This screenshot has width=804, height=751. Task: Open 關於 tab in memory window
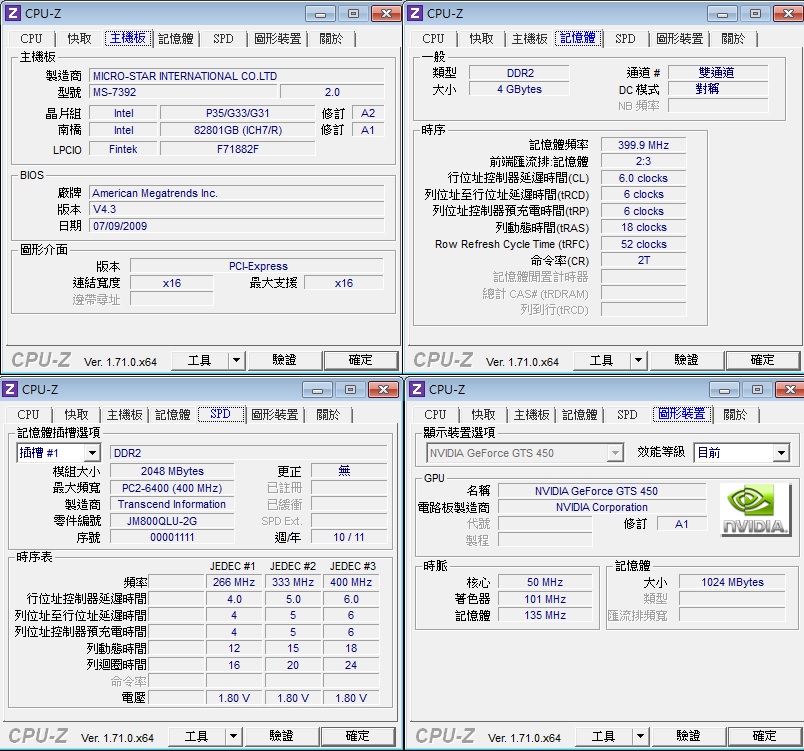point(733,38)
